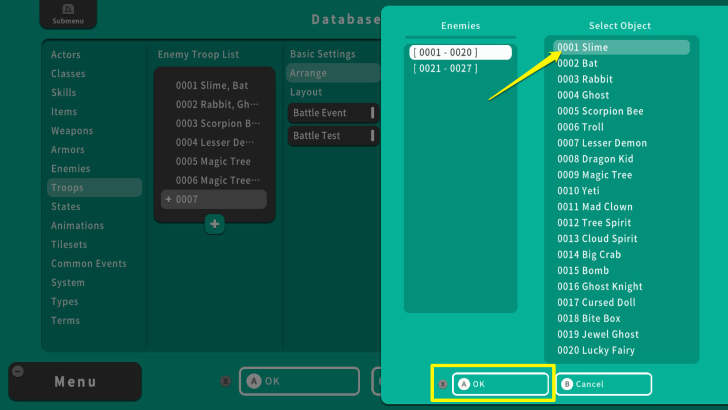Select troop 0004 Lesser Demon entry
The image size is (728, 410).
pyautogui.click(x=214, y=143)
